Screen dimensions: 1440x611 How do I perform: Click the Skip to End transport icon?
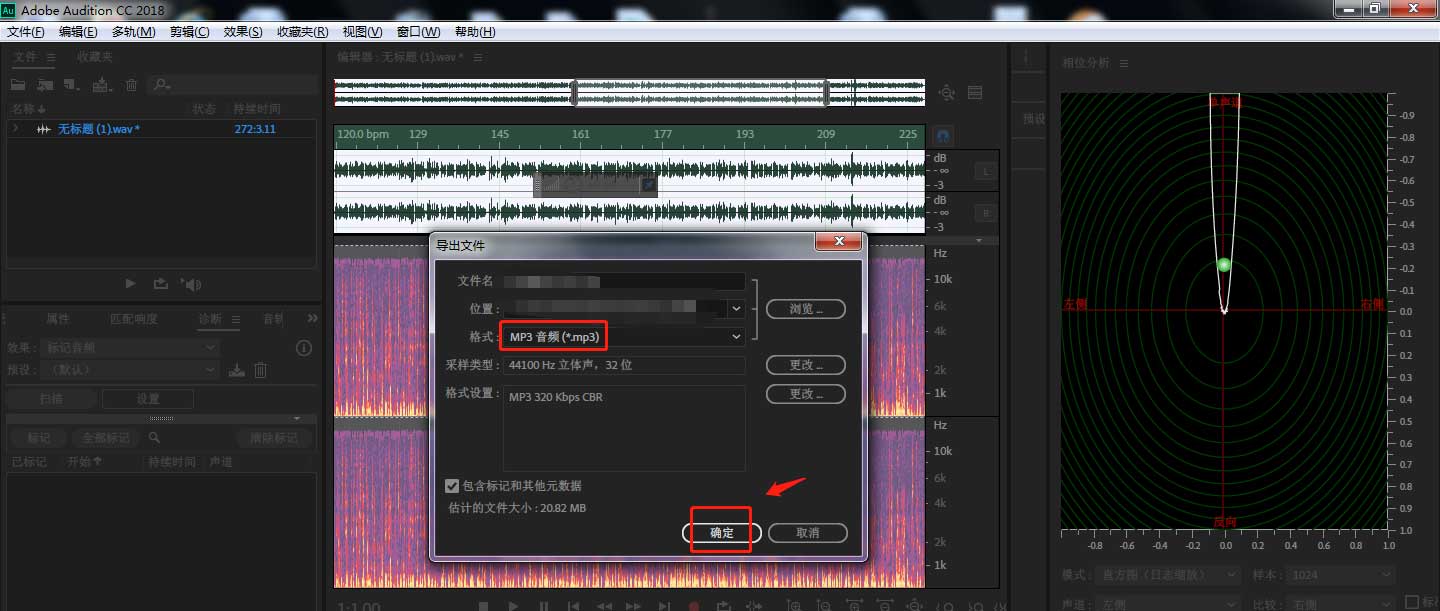pyautogui.click(x=664, y=605)
